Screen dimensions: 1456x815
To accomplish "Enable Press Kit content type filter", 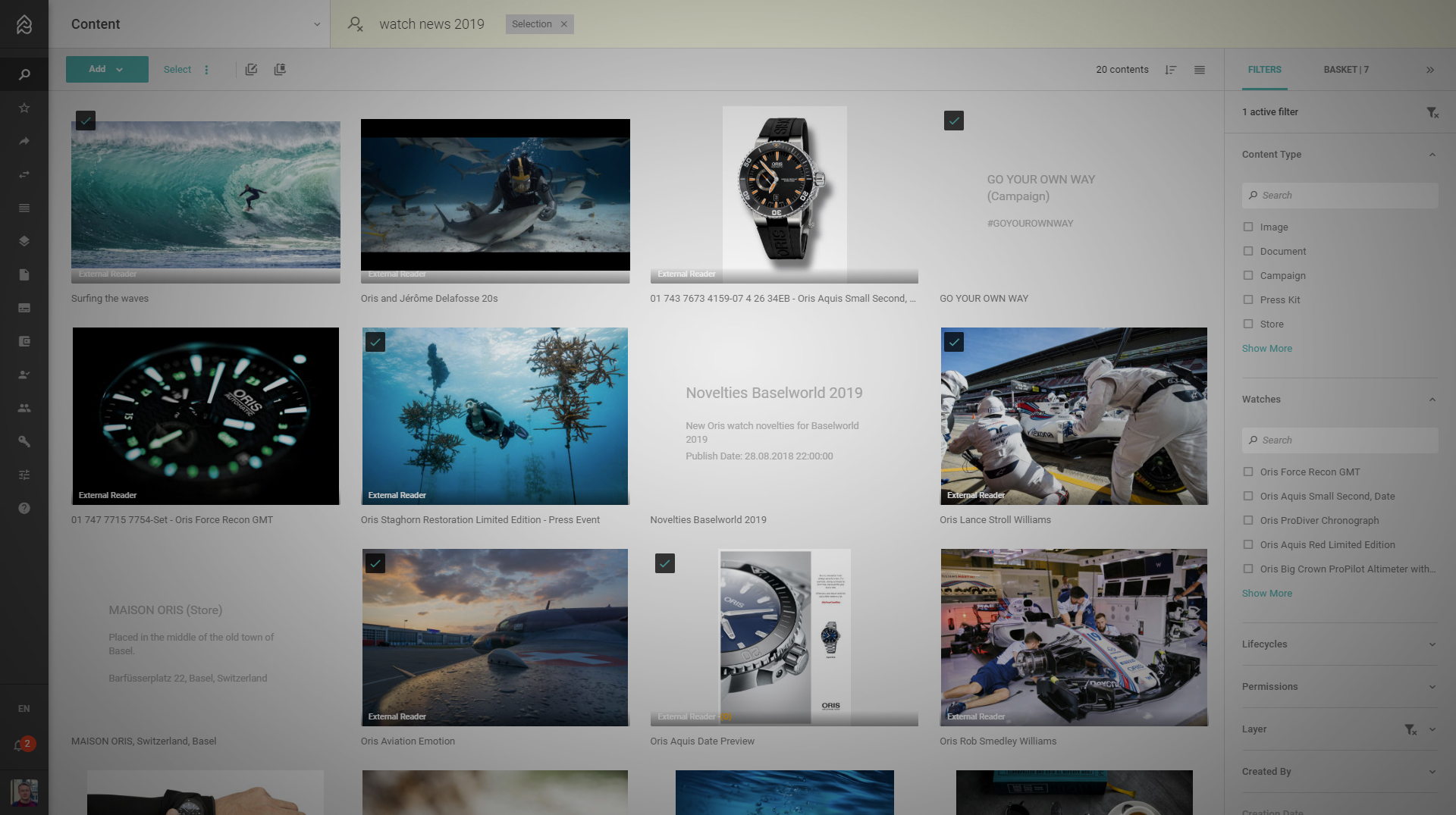I will 1248,299.
